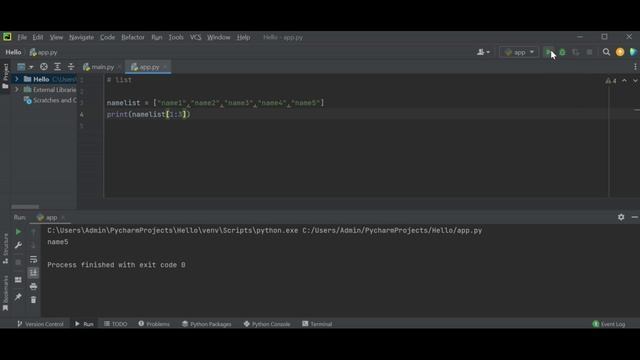The height and width of the screenshot is (360, 640).
Task: Open Problems tool window
Action: click(154, 324)
